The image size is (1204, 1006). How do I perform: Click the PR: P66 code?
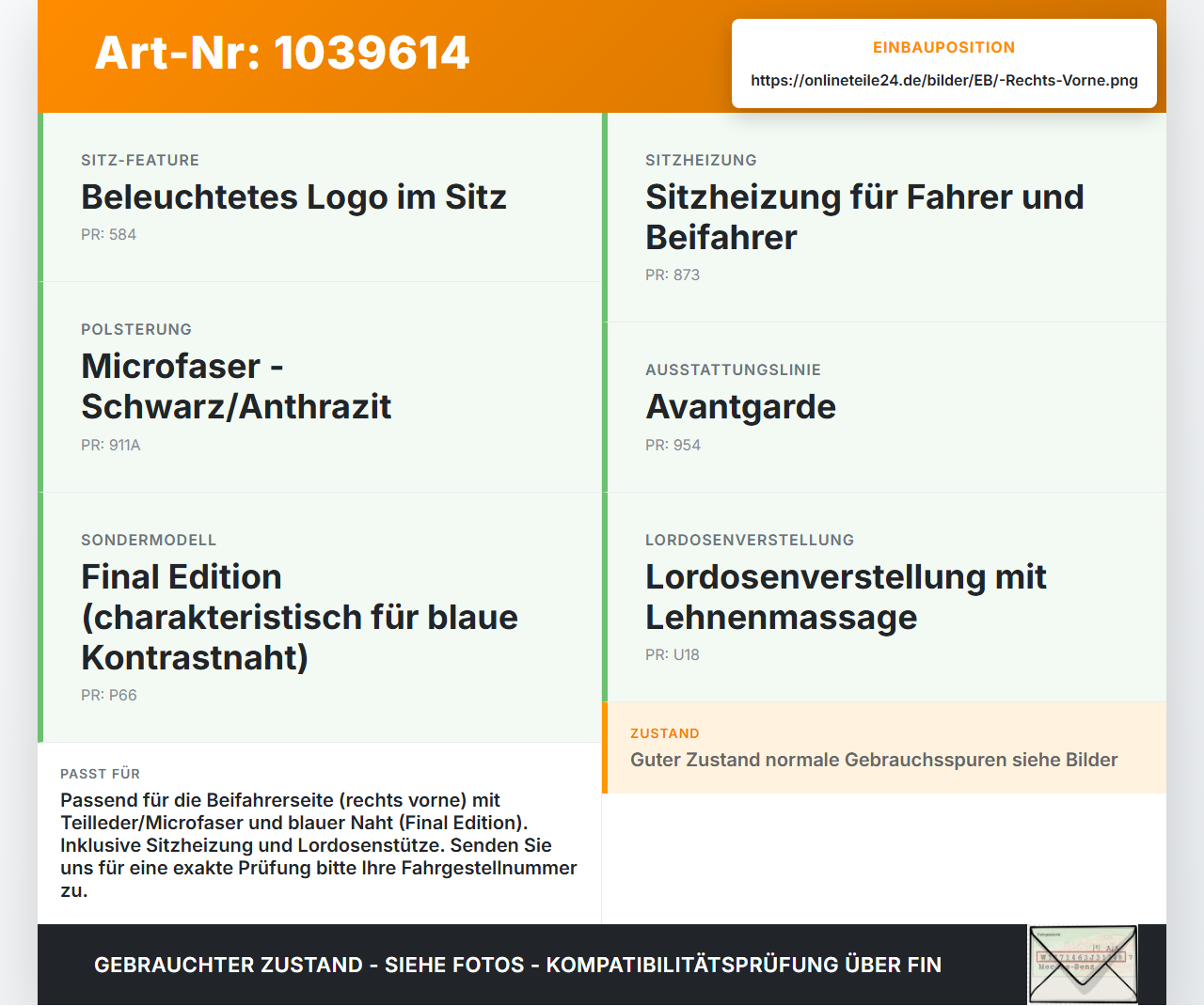[x=109, y=695]
